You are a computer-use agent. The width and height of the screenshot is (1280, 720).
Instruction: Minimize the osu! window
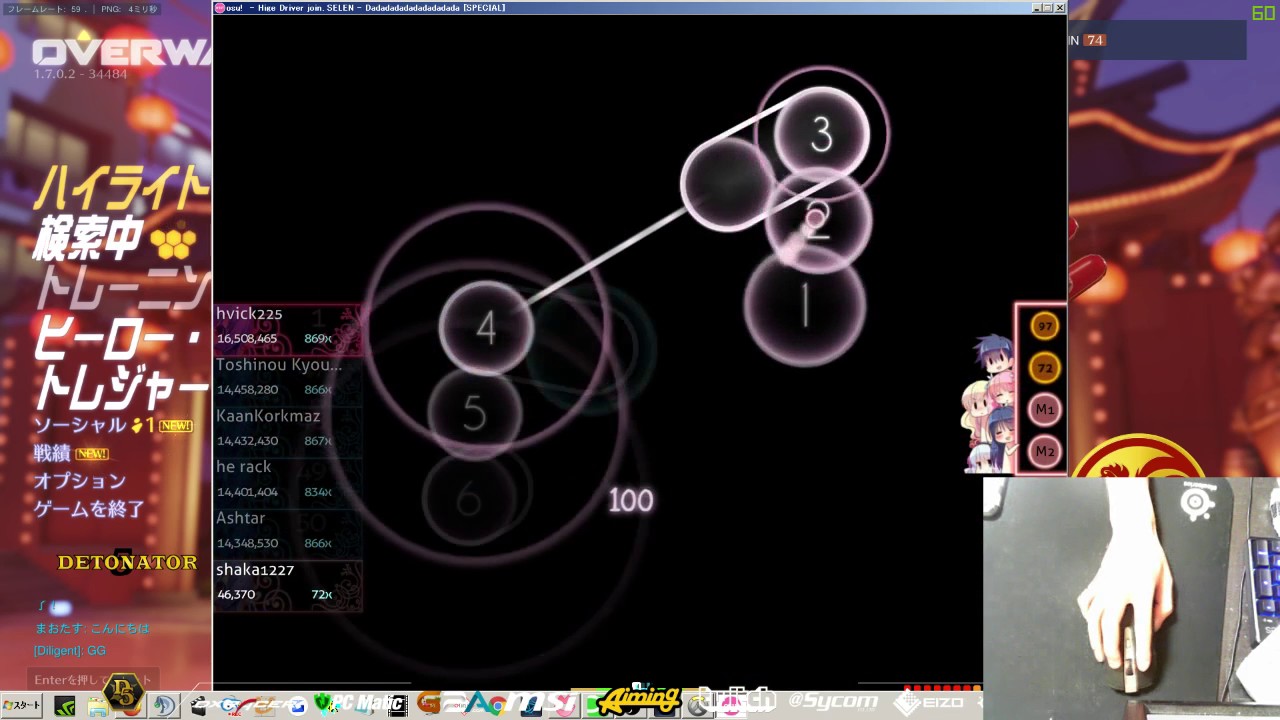click(1036, 8)
